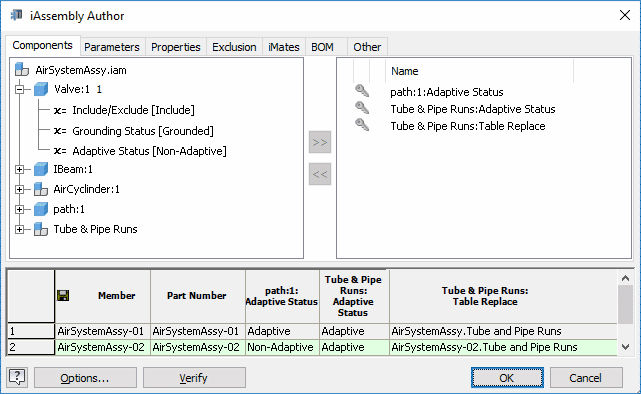This screenshot has height=394, width=641.
Task: Click the Part Number column header
Action: pos(198,296)
